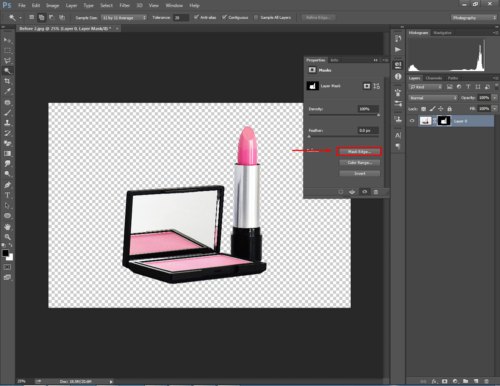500x386 pixels.
Task: Select the Spot Healing Brush tool
Action: tap(7, 102)
